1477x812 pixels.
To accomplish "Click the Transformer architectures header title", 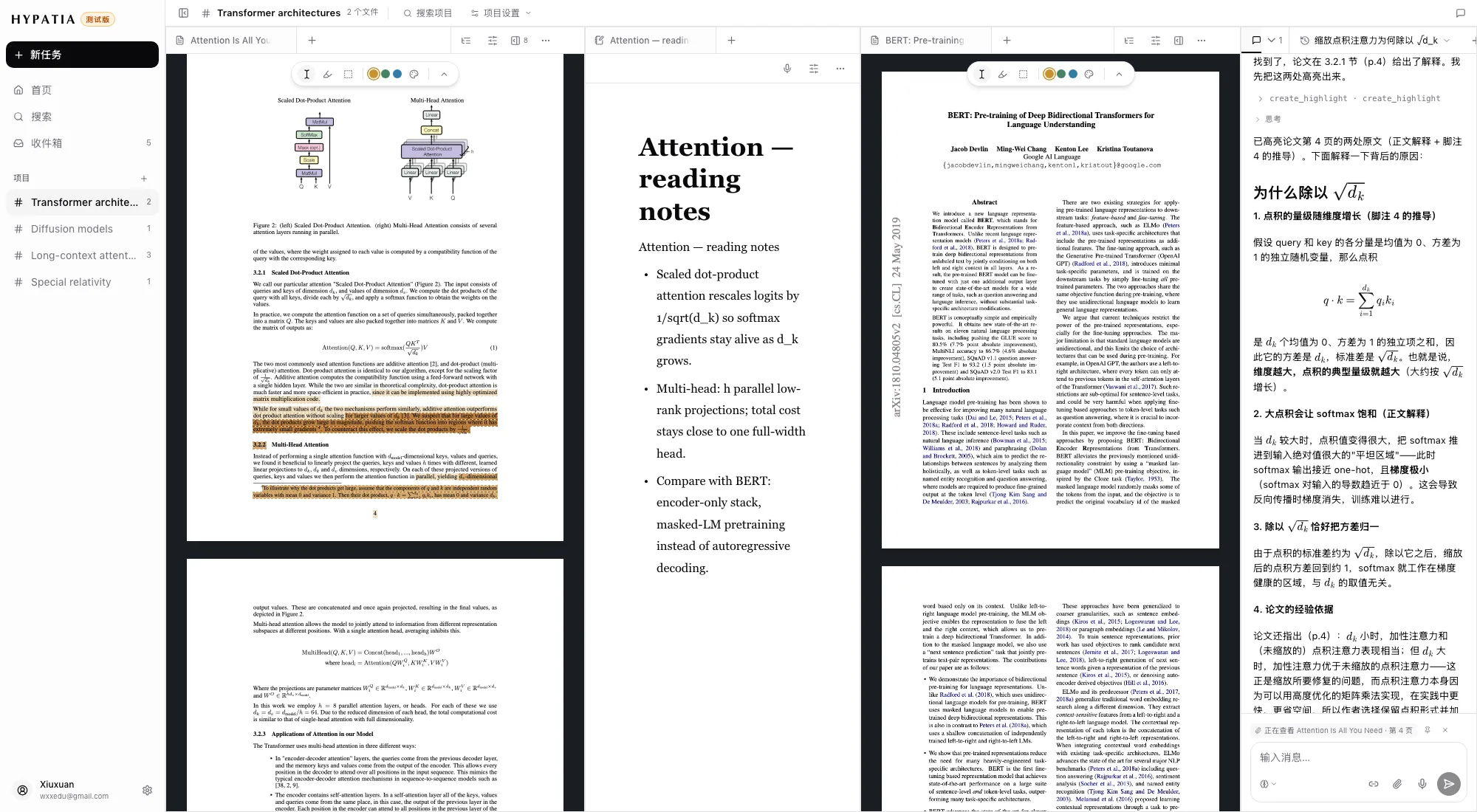I will click(278, 13).
